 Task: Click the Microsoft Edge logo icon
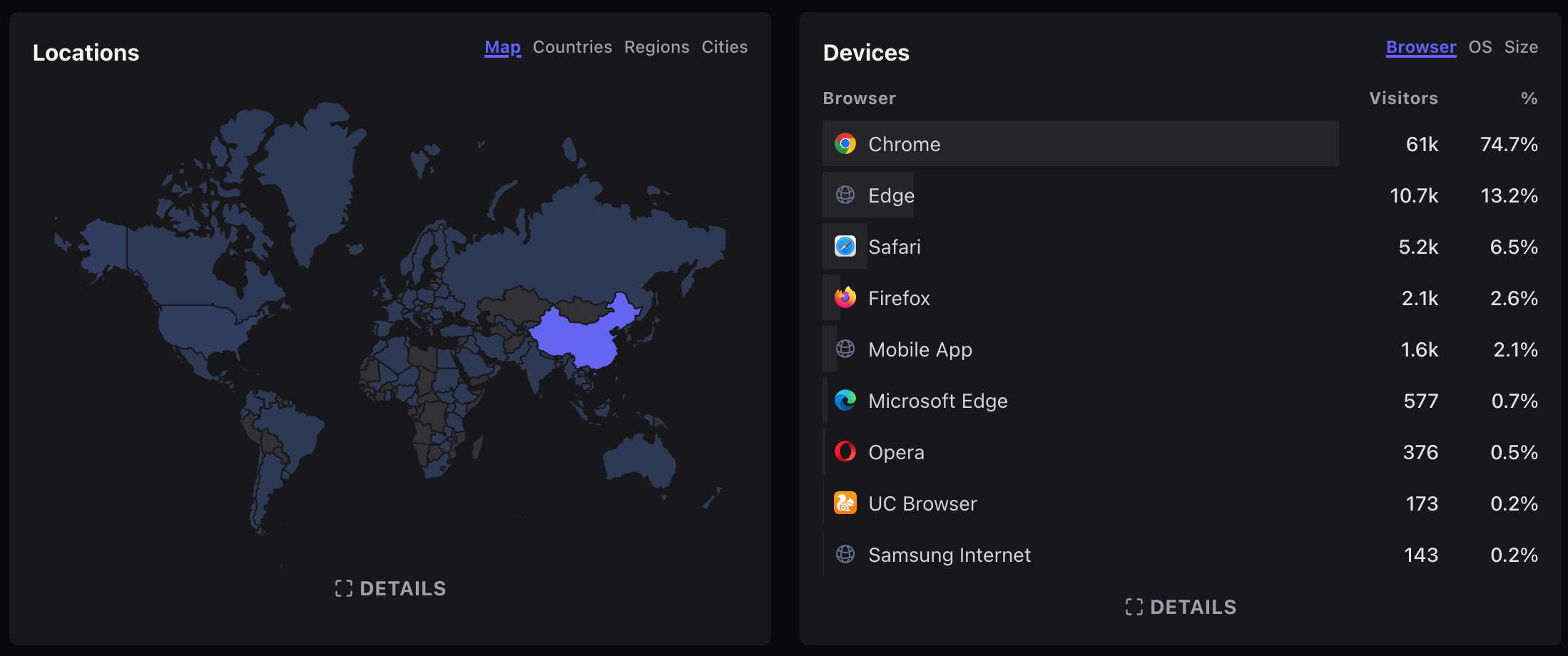click(x=845, y=401)
